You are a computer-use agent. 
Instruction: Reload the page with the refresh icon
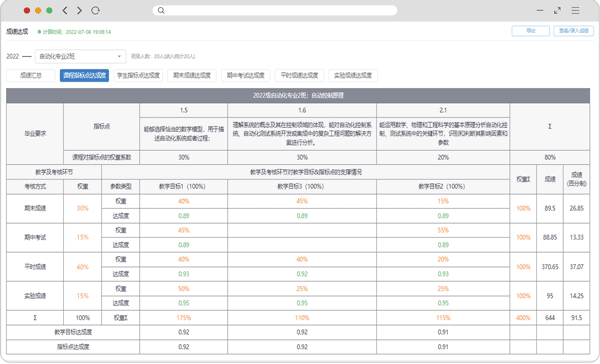(96, 10)
